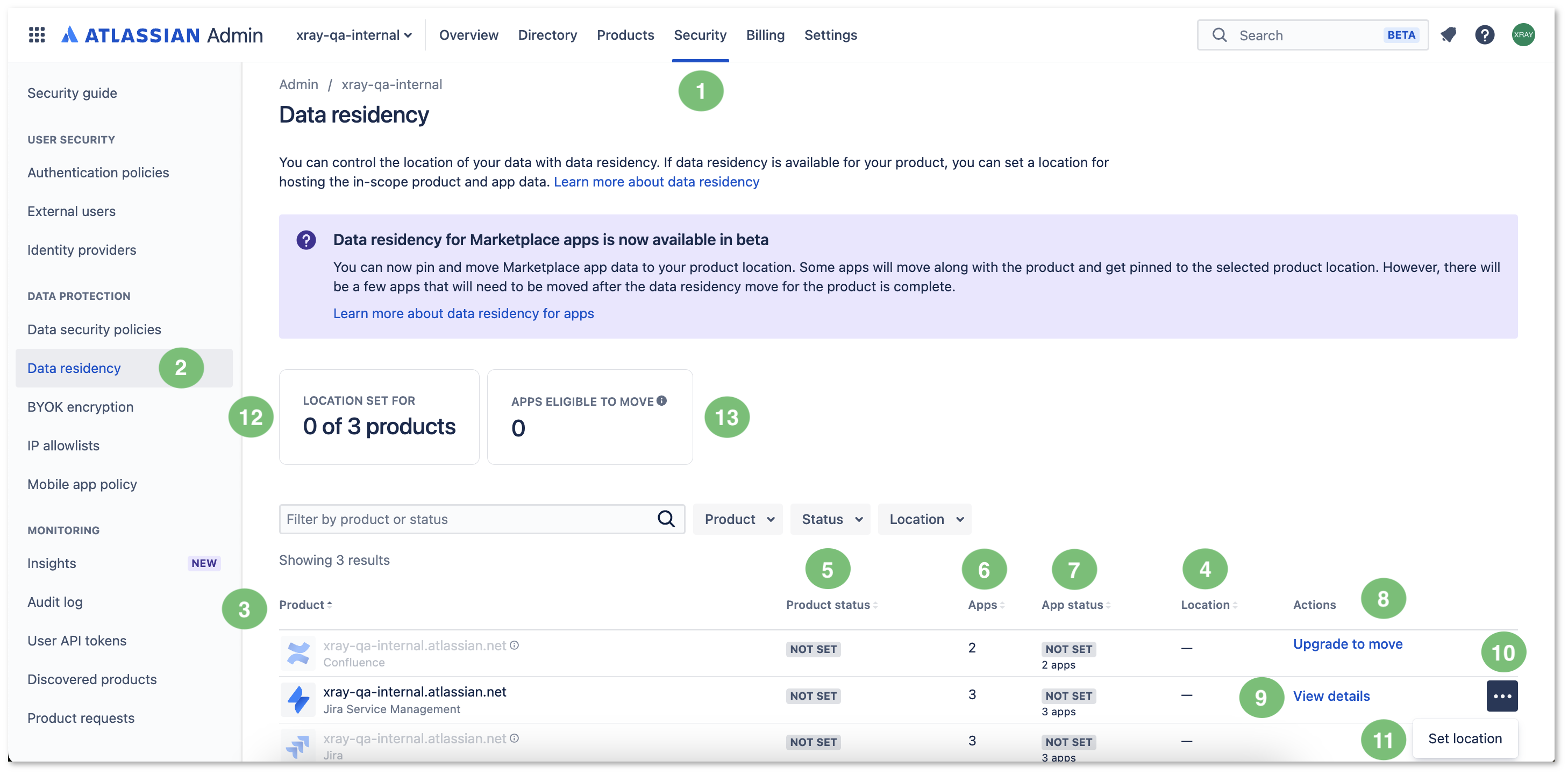Click Upgrade to move for Confluence

tap(1348, 644)
